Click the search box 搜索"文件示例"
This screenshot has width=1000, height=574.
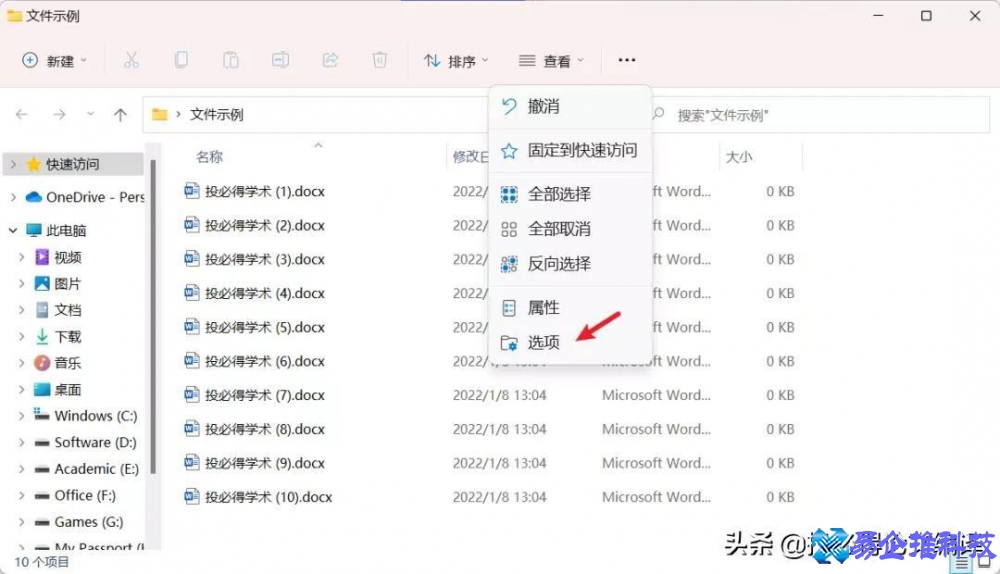pyautogui.click(x=820, y=115)
